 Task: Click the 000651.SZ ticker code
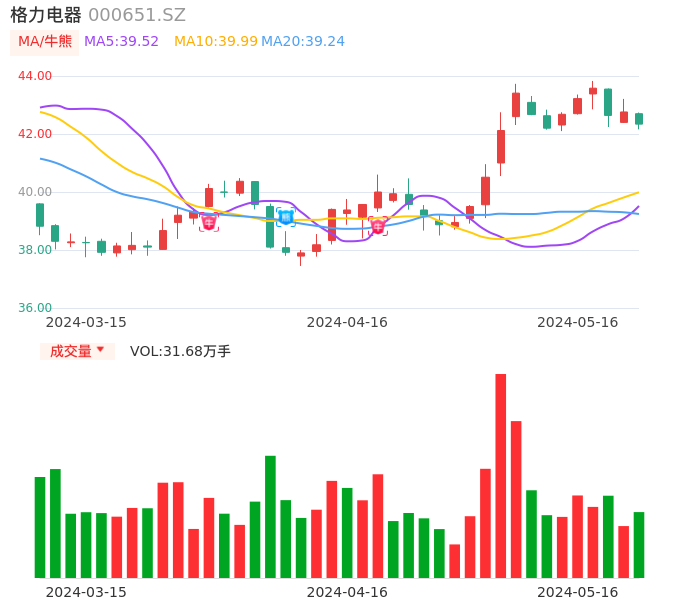click(137, 15)
